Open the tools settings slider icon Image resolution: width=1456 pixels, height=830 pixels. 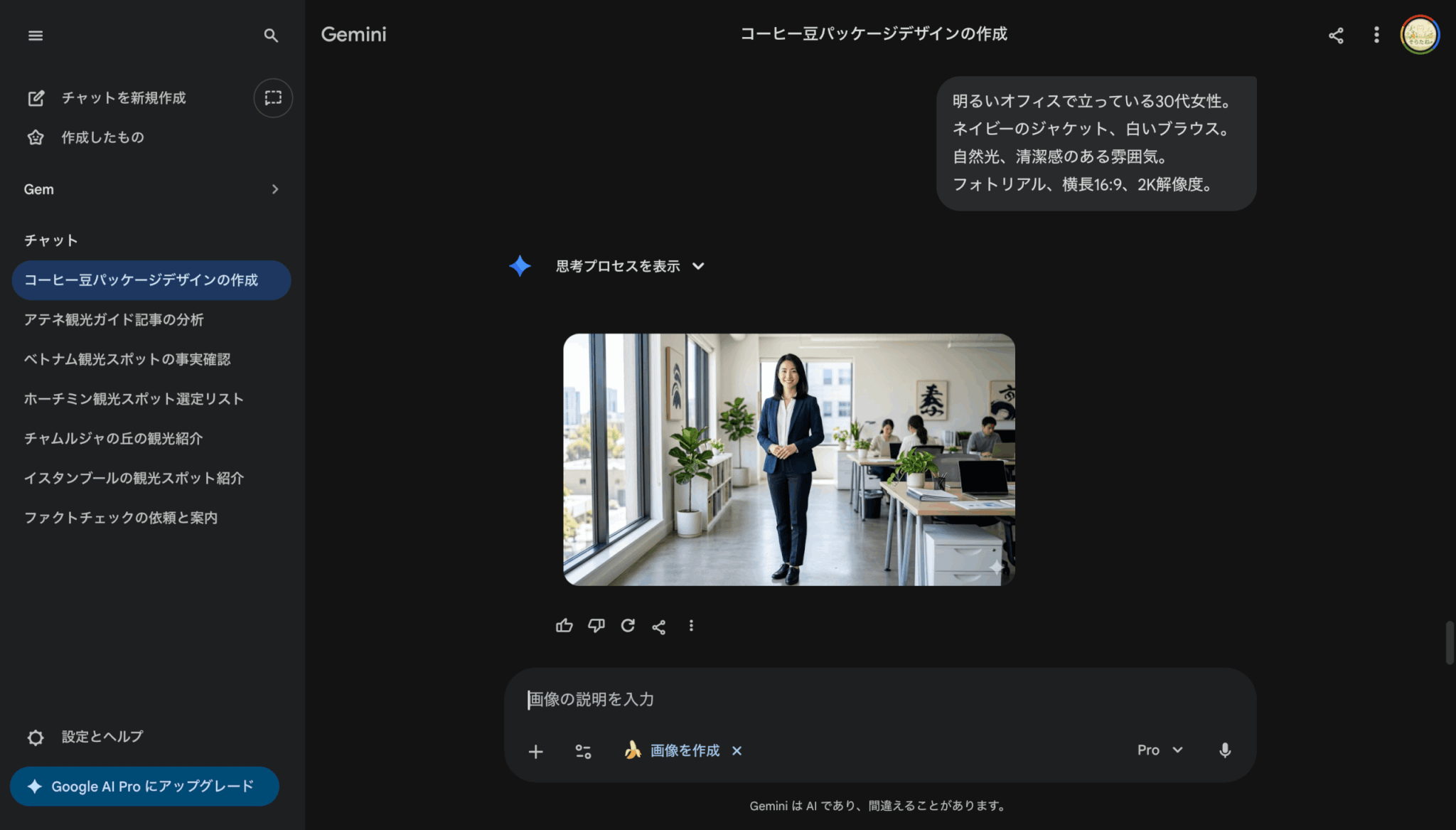583,752
